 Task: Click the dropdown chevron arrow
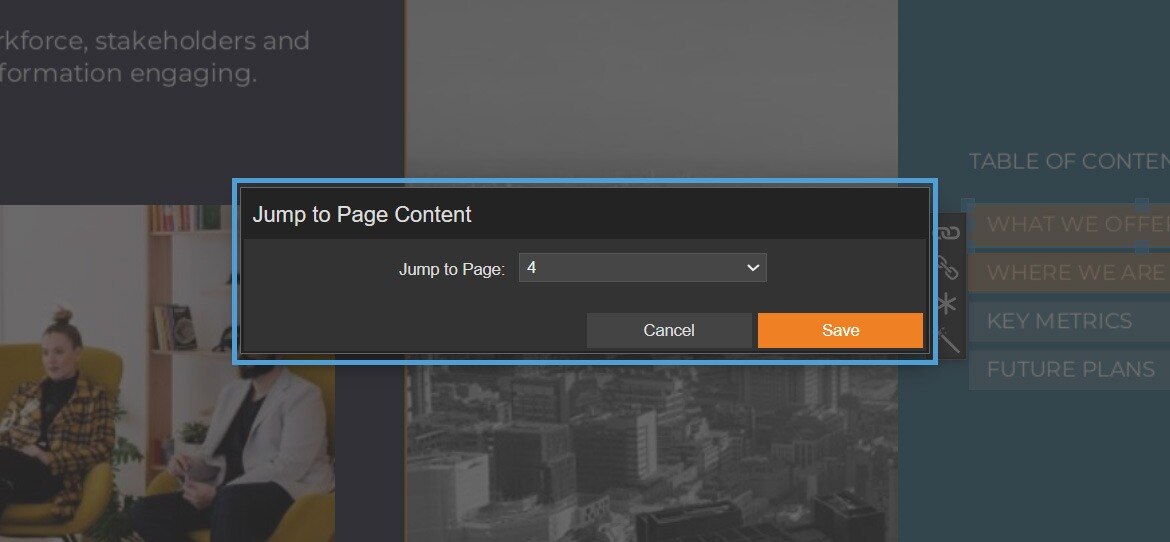tap(753, 268)
